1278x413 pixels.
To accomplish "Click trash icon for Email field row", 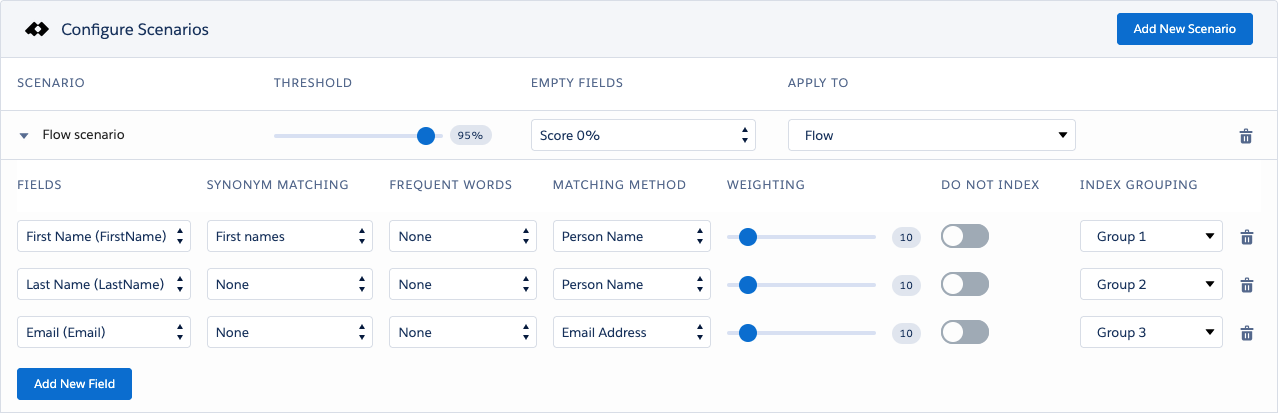I will (x=1246, y=333).
